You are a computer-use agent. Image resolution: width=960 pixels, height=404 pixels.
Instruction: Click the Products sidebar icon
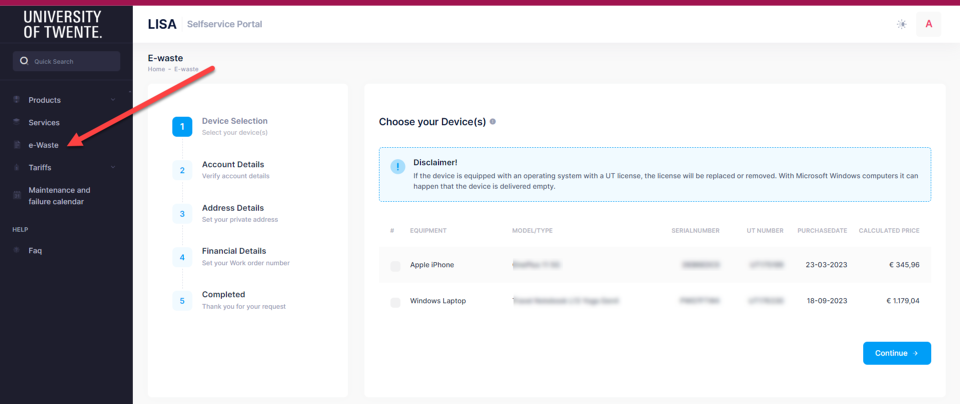pos(17,100)
